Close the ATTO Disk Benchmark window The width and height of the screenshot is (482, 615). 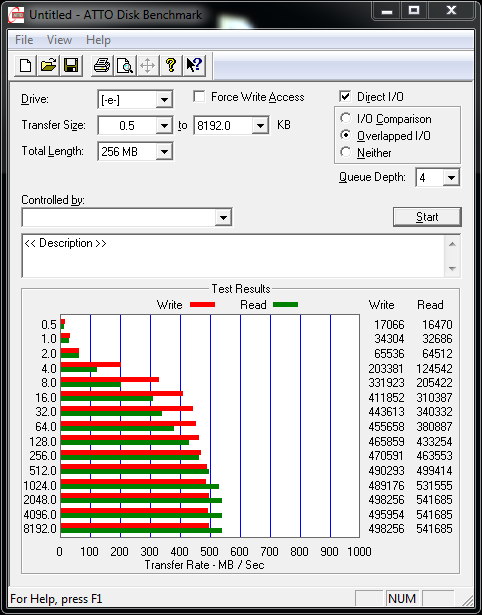tap(451, 11)
